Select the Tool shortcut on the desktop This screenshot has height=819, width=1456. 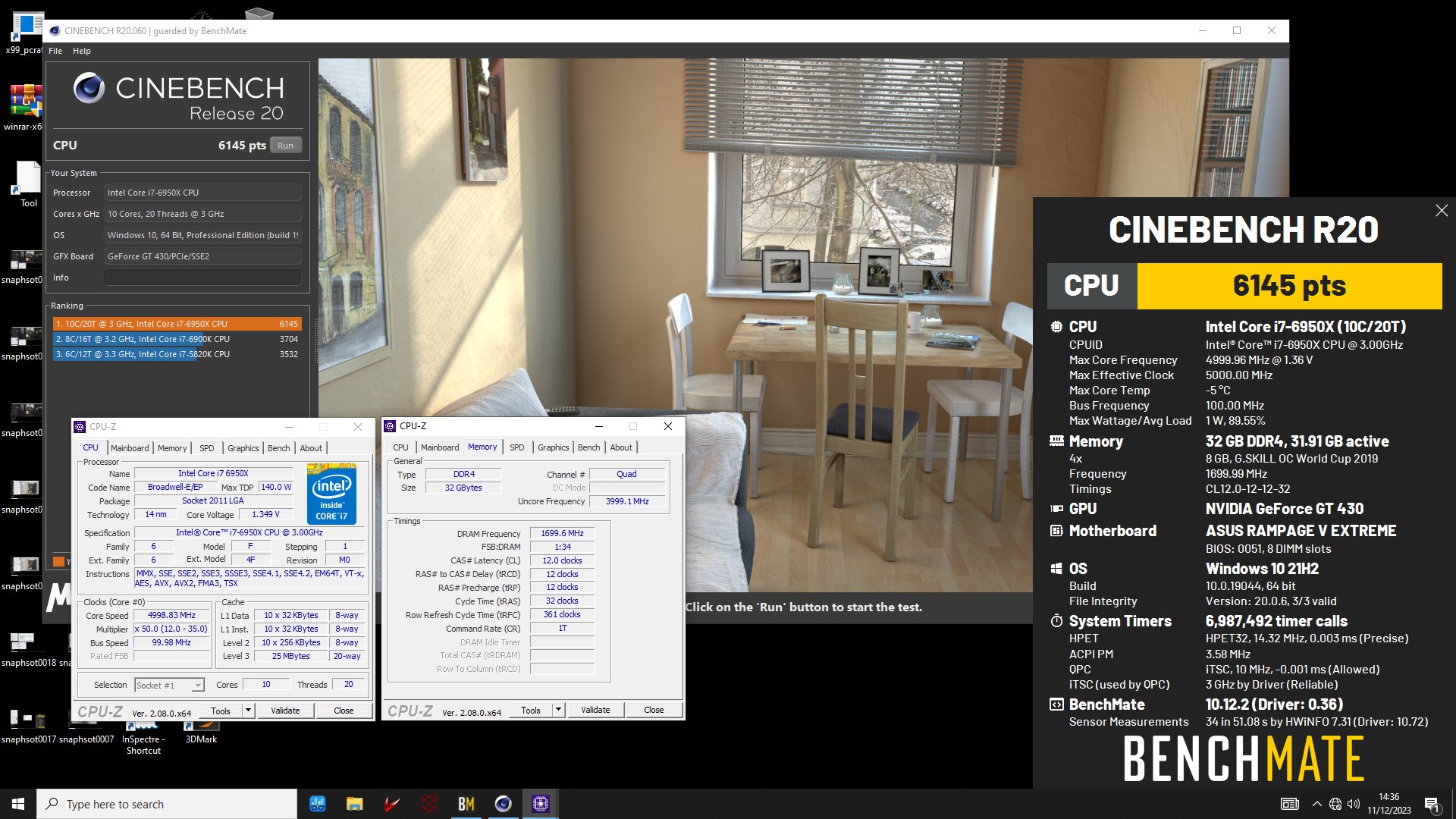(28, 184)
